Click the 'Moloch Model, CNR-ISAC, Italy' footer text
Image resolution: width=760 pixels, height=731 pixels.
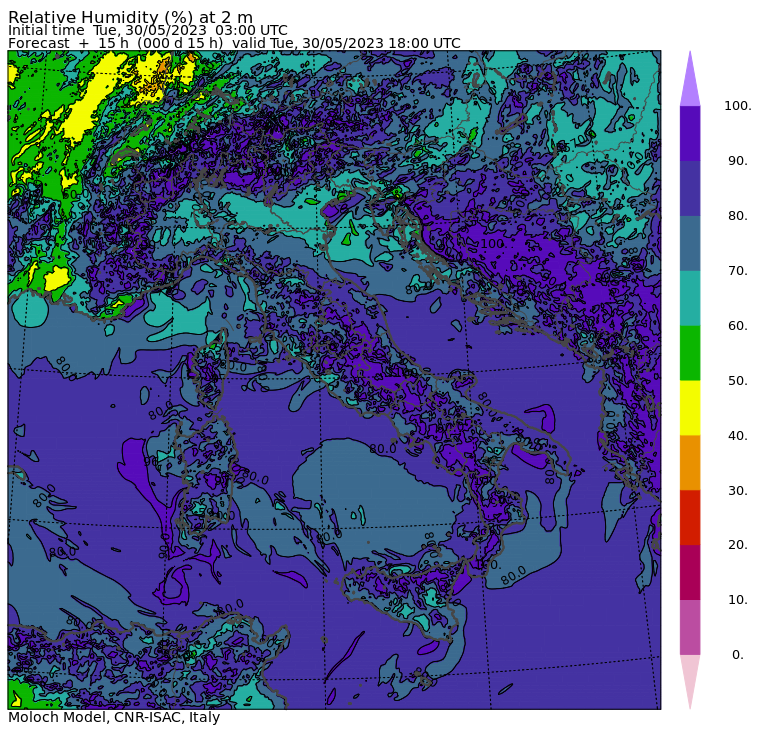tap(114, 717)
